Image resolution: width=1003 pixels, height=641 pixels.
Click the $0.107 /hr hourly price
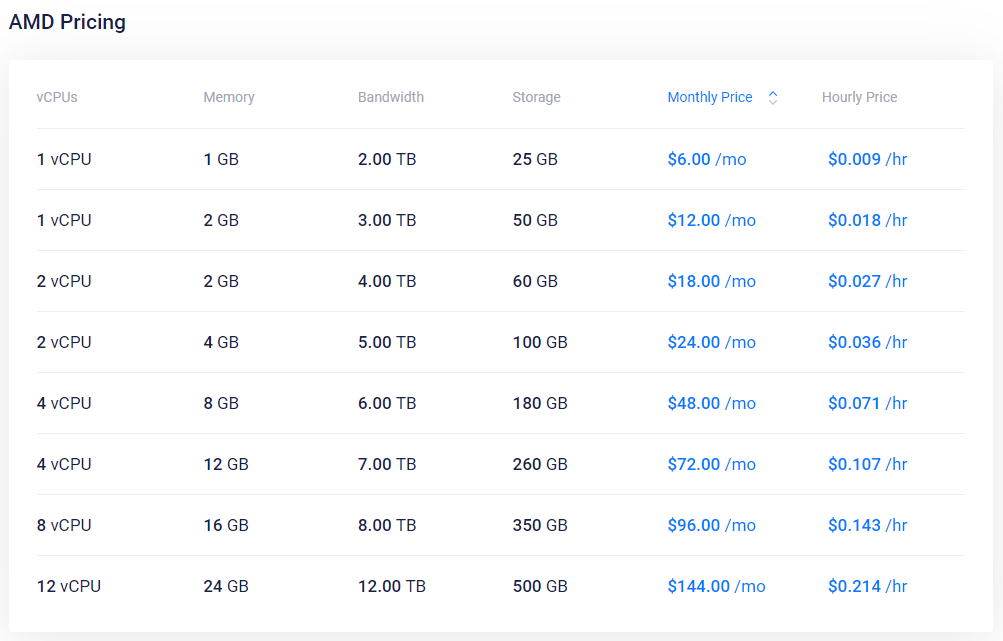(867, 464)
